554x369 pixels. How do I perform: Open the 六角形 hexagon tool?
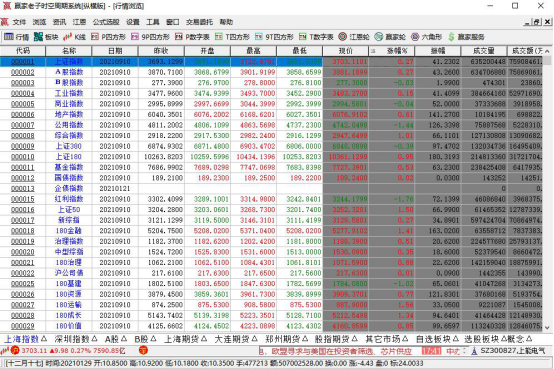[426, 37]
